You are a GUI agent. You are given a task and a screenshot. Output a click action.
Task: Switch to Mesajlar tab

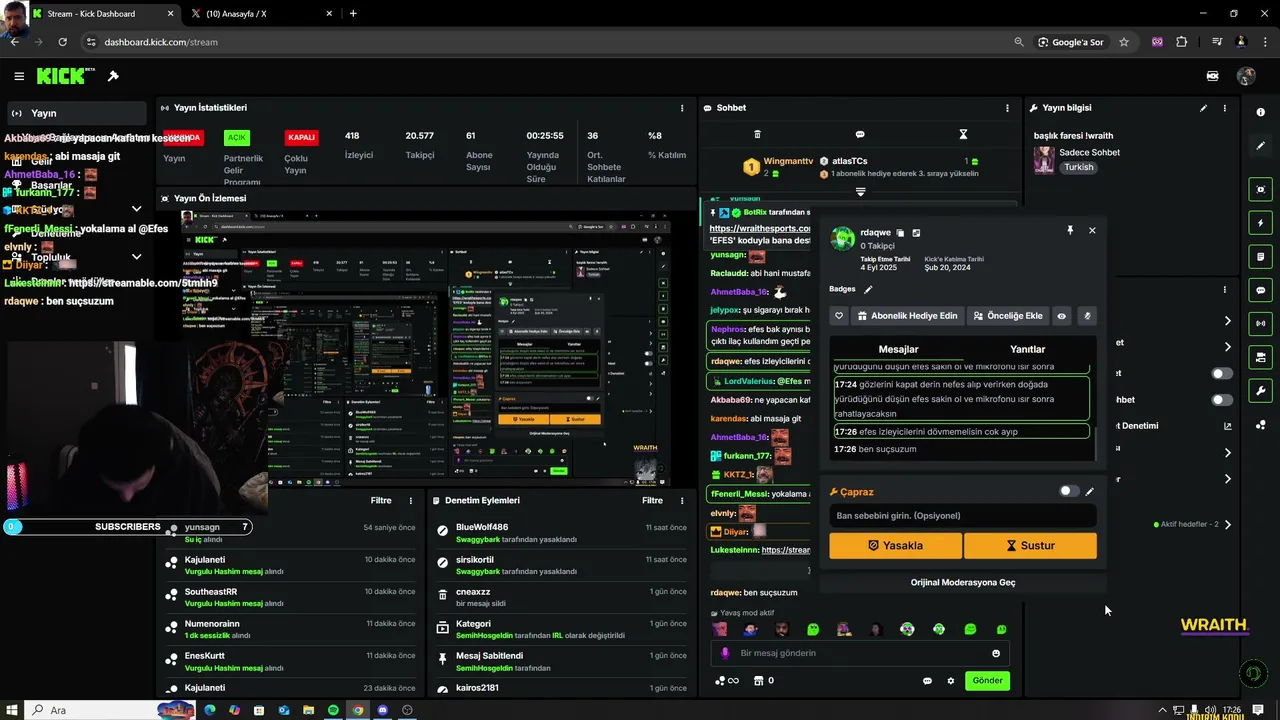tap(898, 349)
